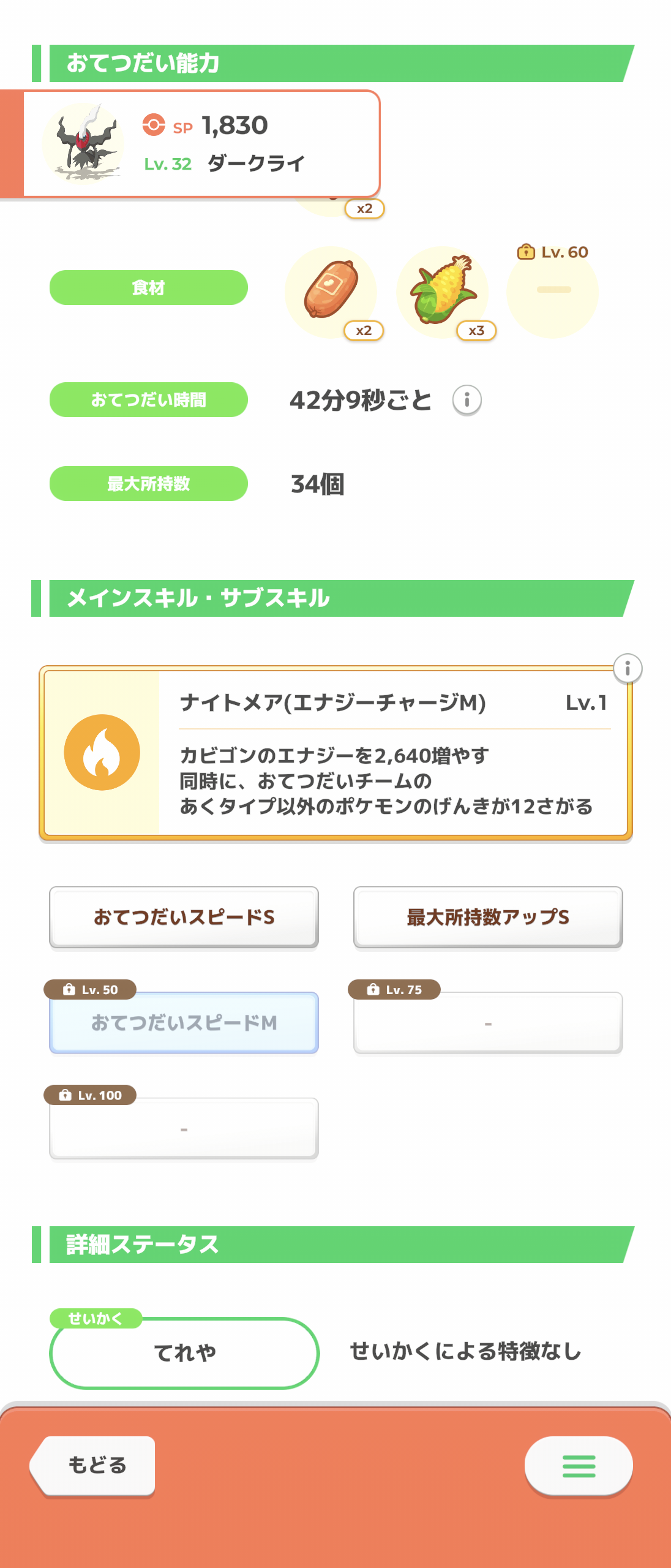Open the hamburger menu button
This screenshot has width=671, height=1568.
(579, 1466)
